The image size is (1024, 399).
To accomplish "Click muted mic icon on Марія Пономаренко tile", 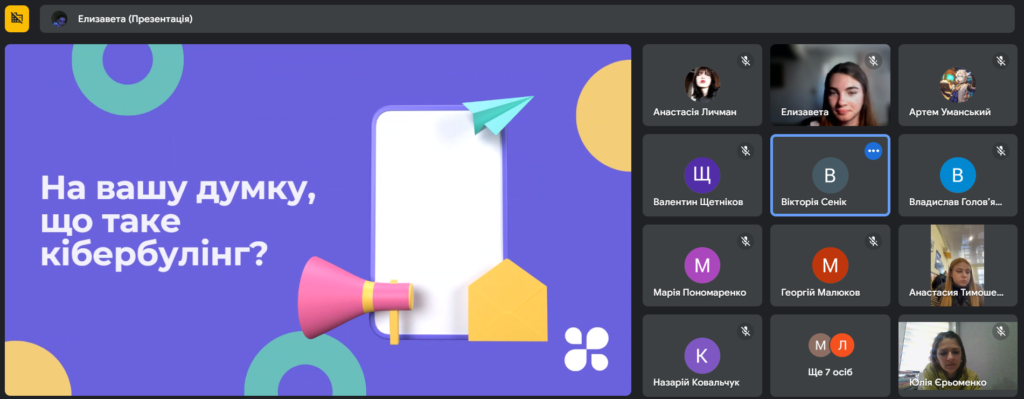I will [745, 241].
